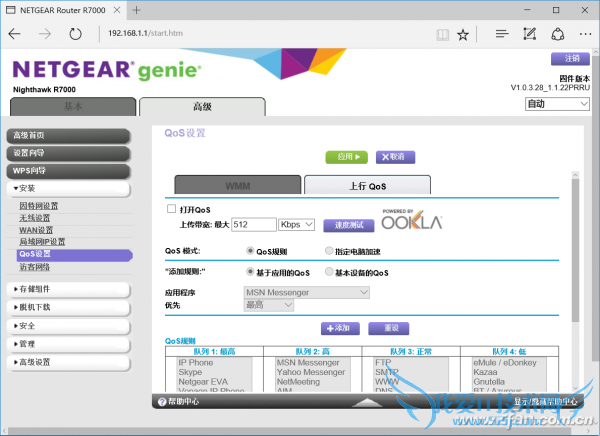This screenshot has width=600, height=436.
Task: Run the 速度测试 speed test button
Action: tap(349, 225)
